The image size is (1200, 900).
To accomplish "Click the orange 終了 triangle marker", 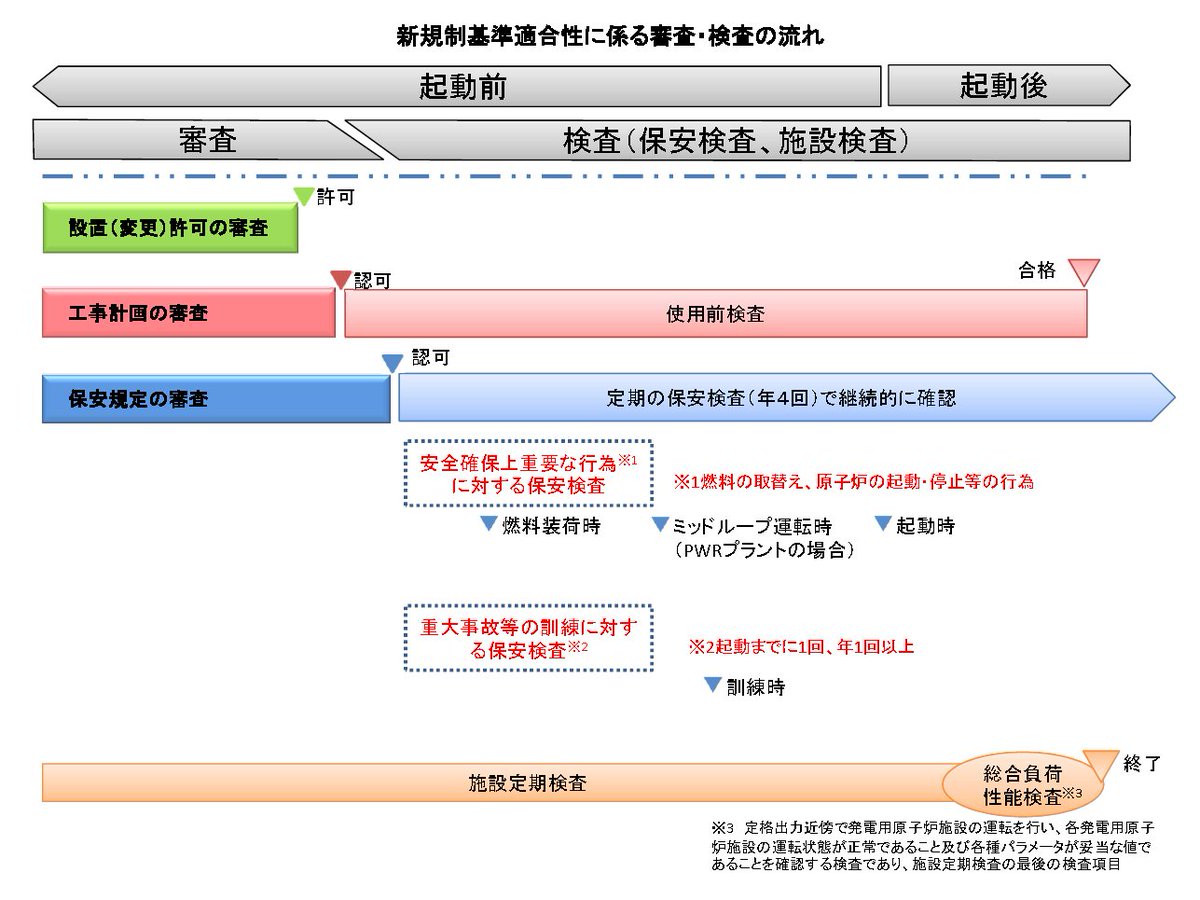I will point(1101,765).
